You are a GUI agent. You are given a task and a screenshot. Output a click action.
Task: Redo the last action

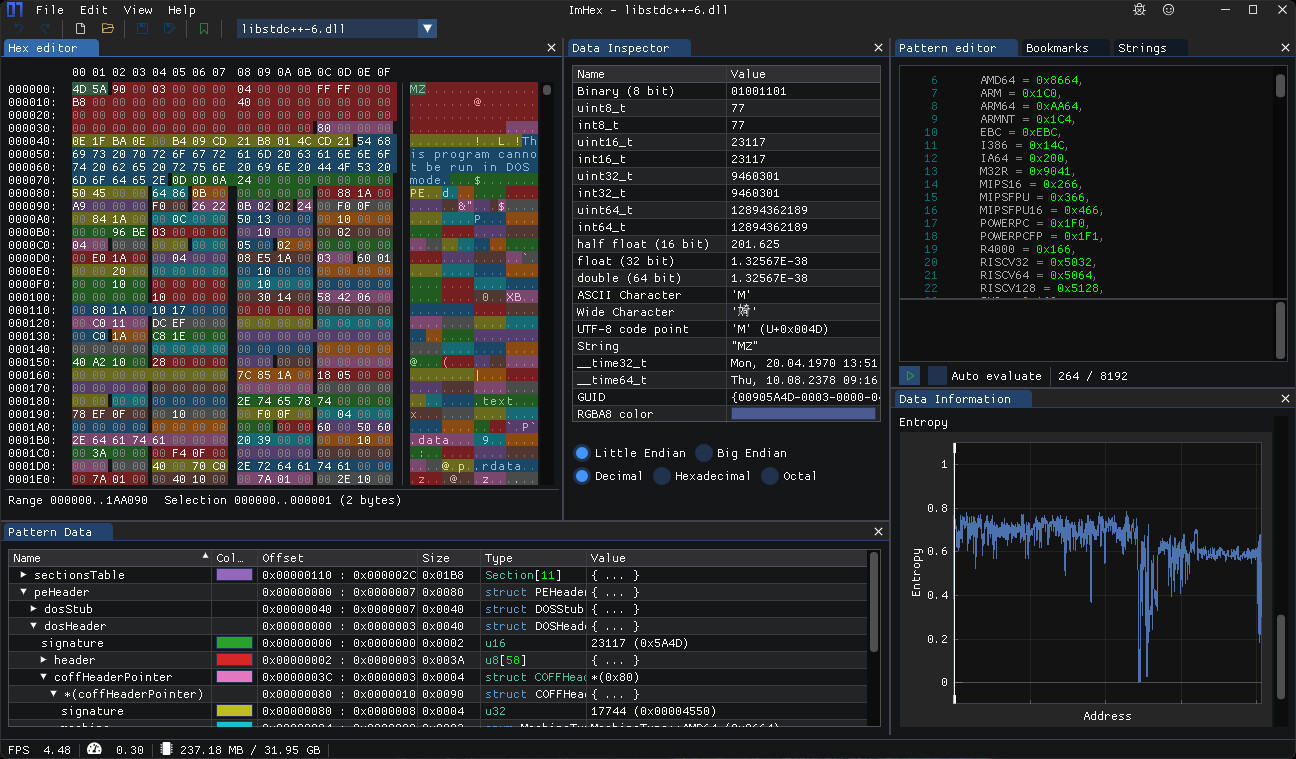click(x=45, y=29)
